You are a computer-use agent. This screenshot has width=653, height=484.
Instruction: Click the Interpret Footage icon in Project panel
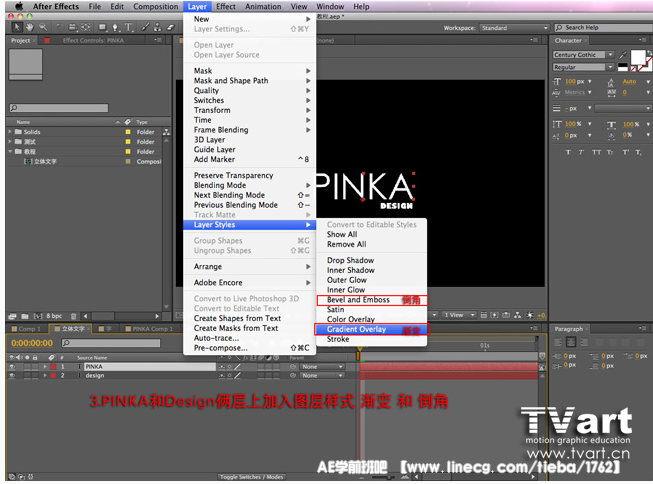pos(12,316)
